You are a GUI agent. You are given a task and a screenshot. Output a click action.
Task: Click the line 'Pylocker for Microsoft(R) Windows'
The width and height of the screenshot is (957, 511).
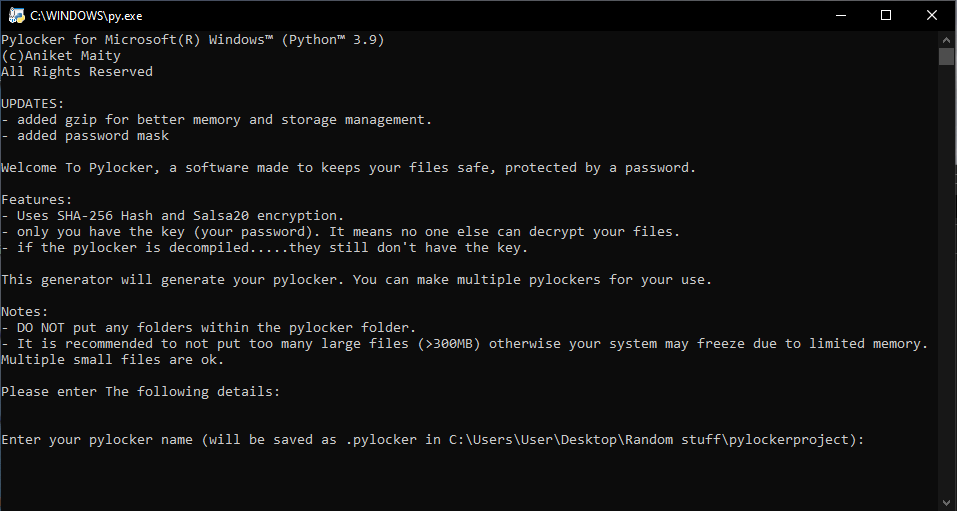[x=193, y=40]
